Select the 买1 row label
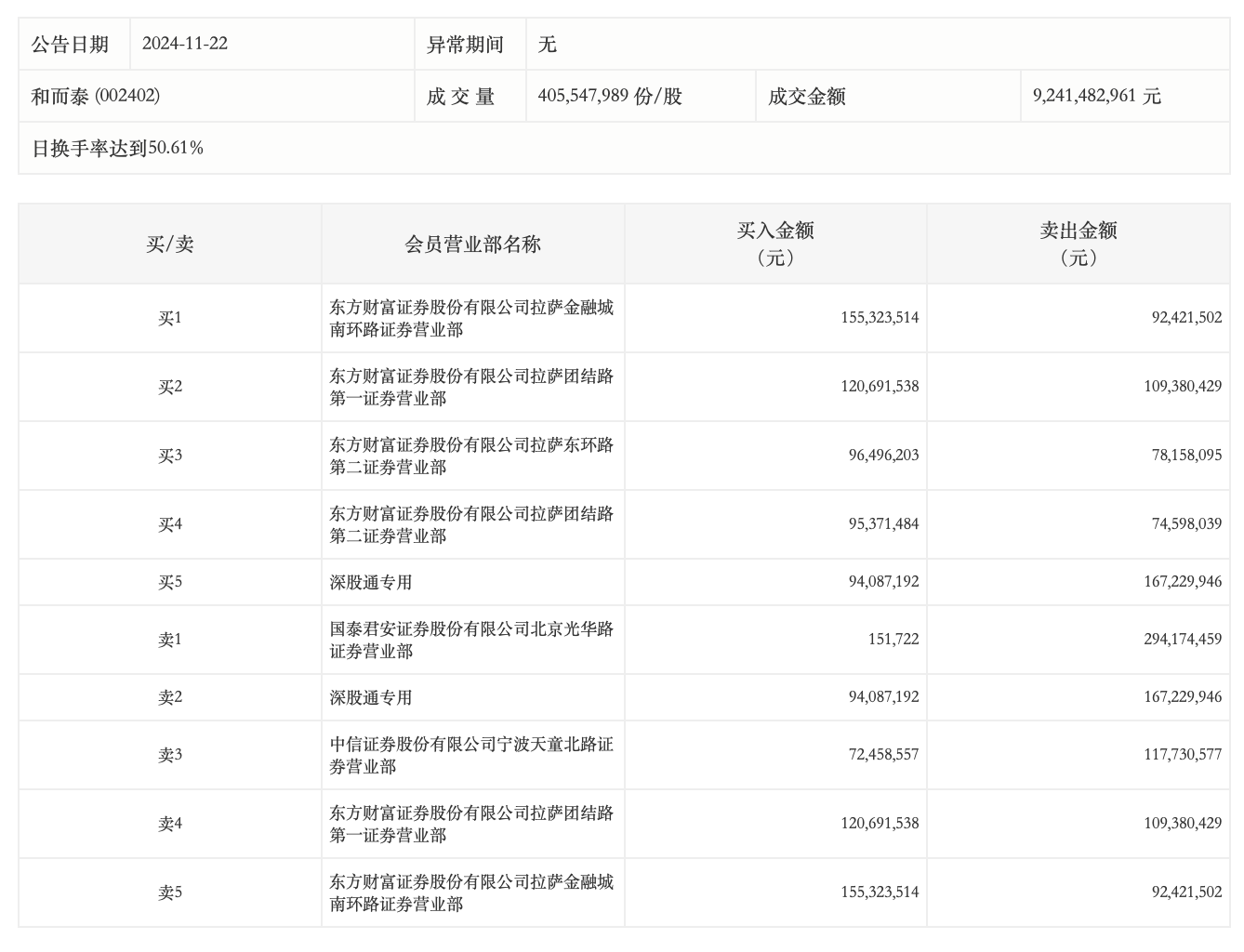Screen dimensions: 1244x952 pyautogui.click(x=170, y=319)
